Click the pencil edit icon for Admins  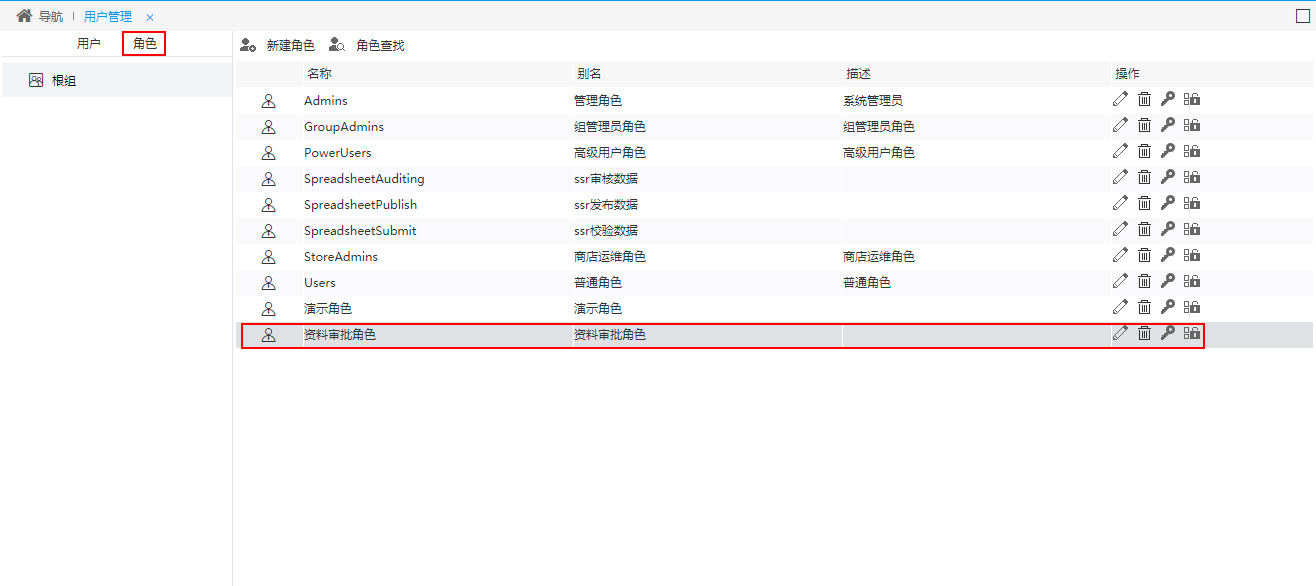(1120, 99)
